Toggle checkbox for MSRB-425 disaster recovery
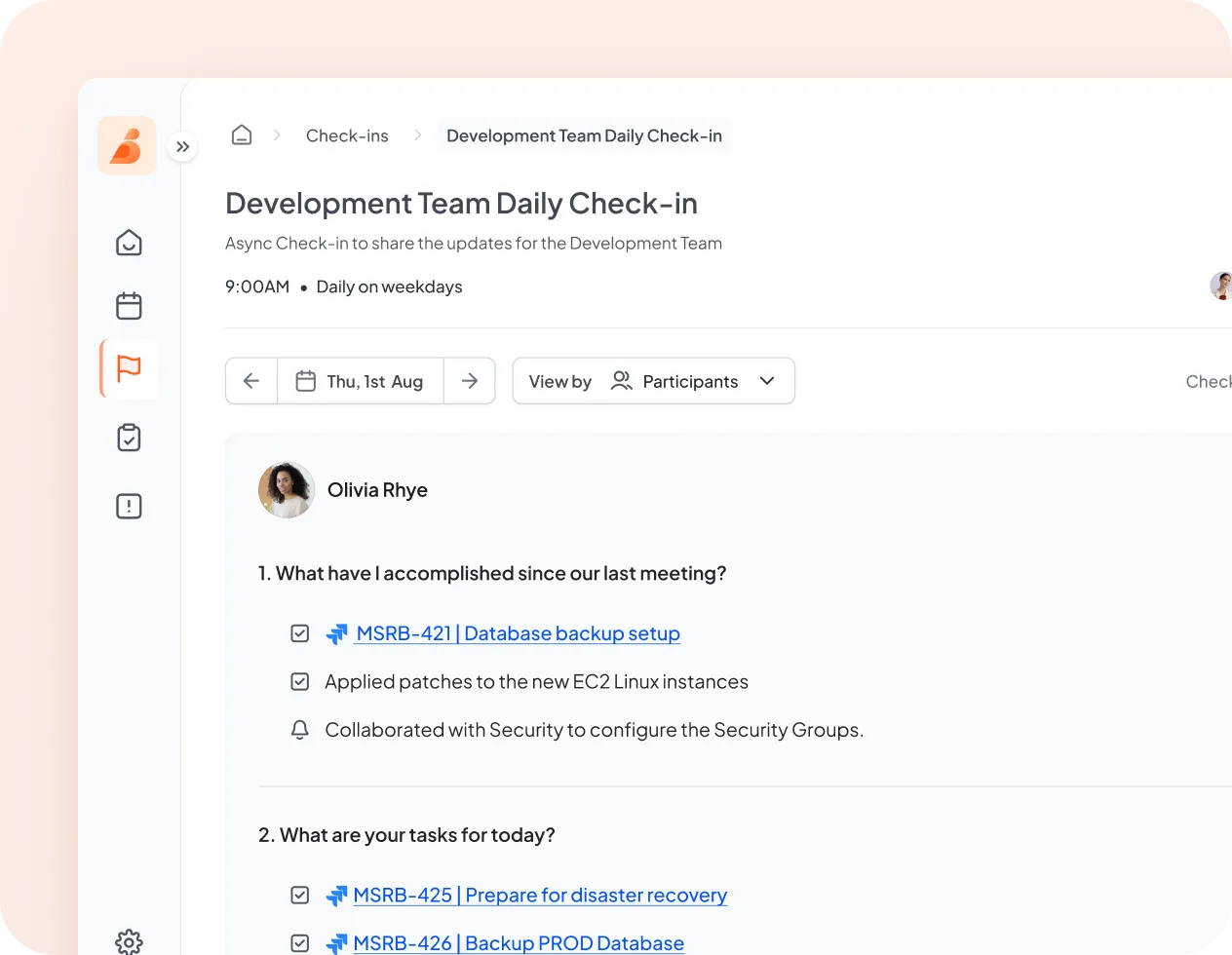 point(300,895)
